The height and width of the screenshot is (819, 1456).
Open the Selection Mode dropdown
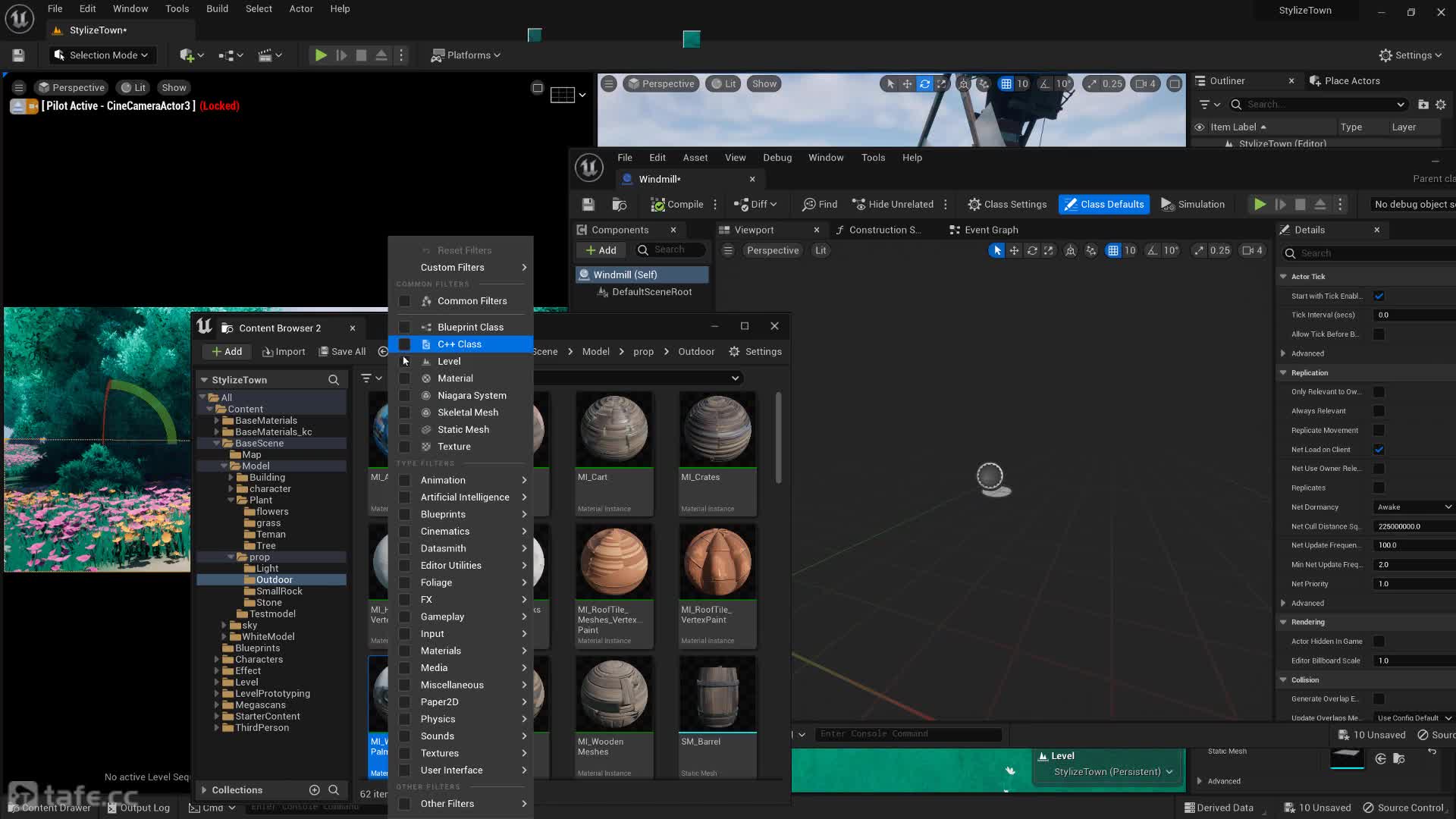point(102,55)
